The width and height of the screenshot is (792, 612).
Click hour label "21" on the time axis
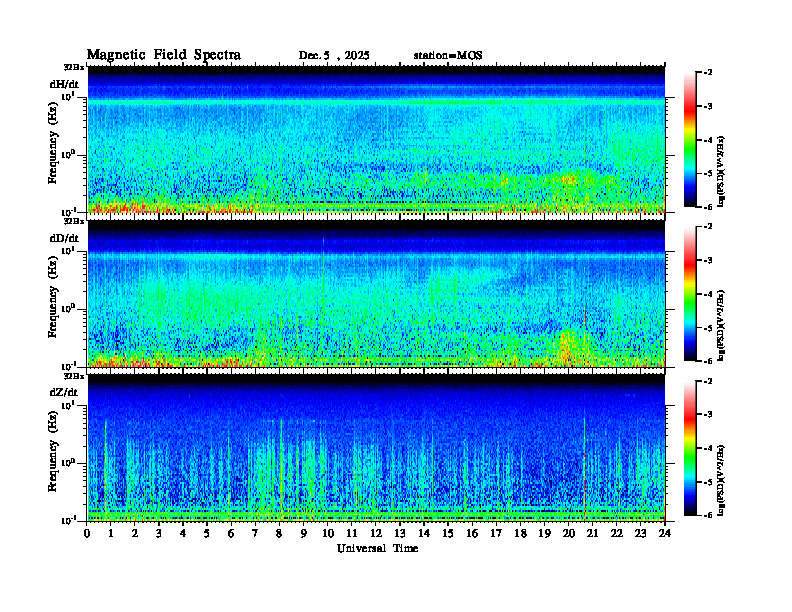pyautogui.click(x=592, y=533)
